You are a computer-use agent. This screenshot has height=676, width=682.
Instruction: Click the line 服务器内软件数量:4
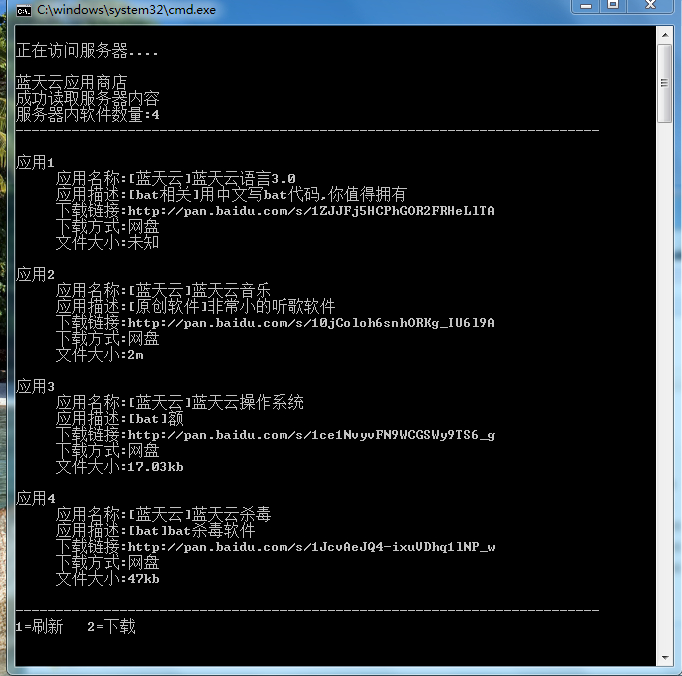pyautogui.click(x=88, y=115)
